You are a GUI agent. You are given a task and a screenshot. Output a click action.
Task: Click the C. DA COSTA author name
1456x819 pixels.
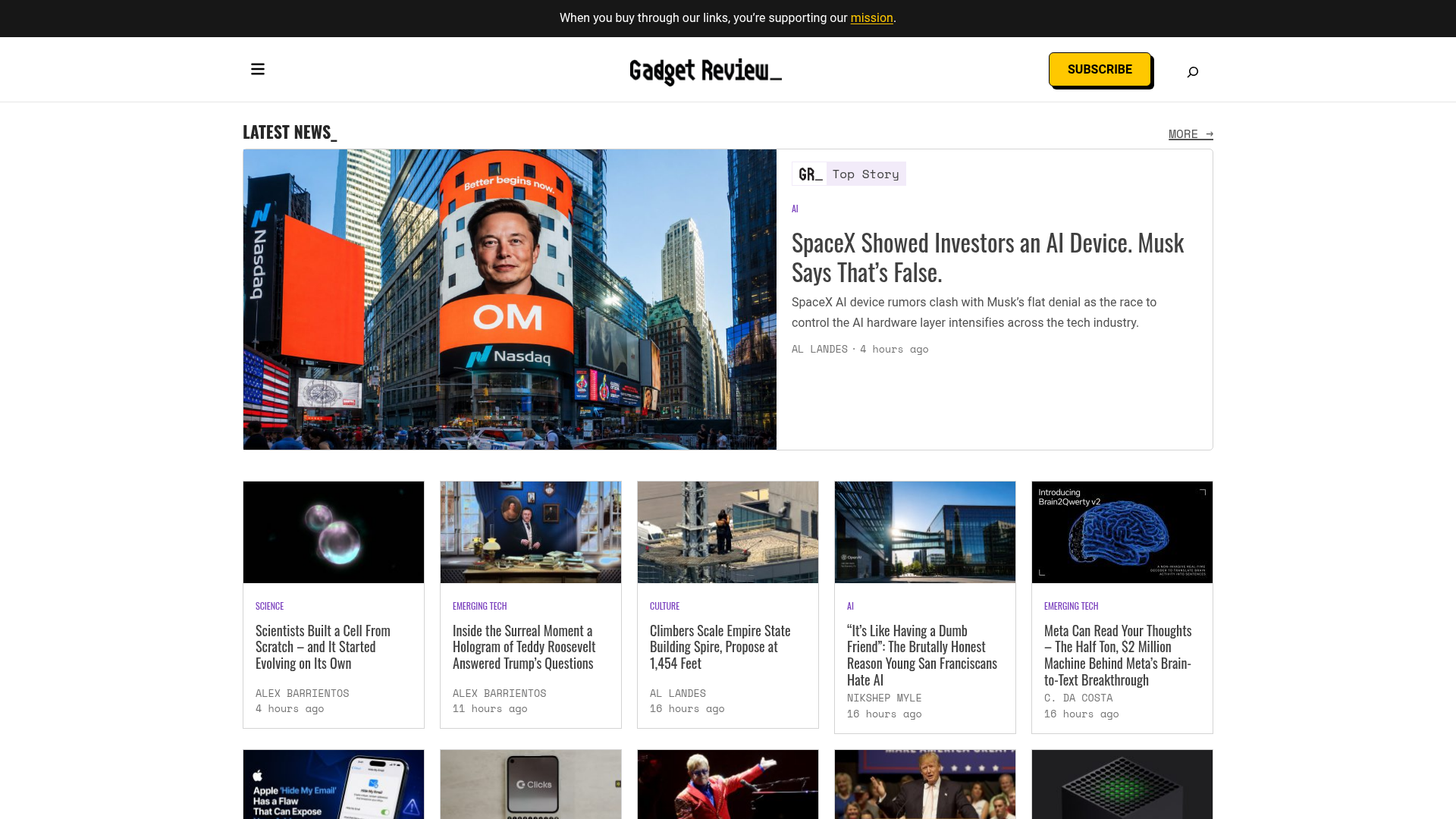coord(1078,698)
